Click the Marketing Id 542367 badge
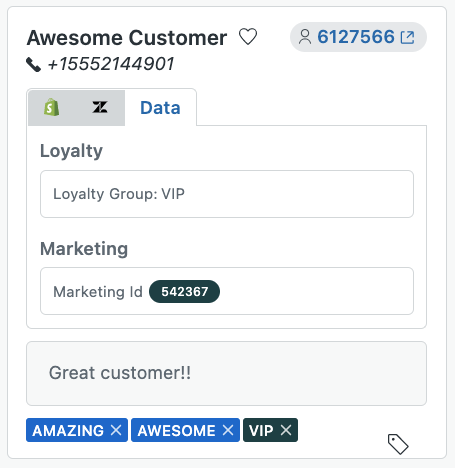Screen dimensions: 455x468 tap(184, 292)
